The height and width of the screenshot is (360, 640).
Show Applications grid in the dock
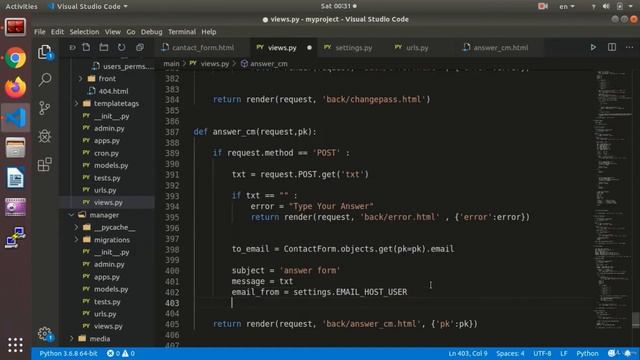tap(16, 345)
